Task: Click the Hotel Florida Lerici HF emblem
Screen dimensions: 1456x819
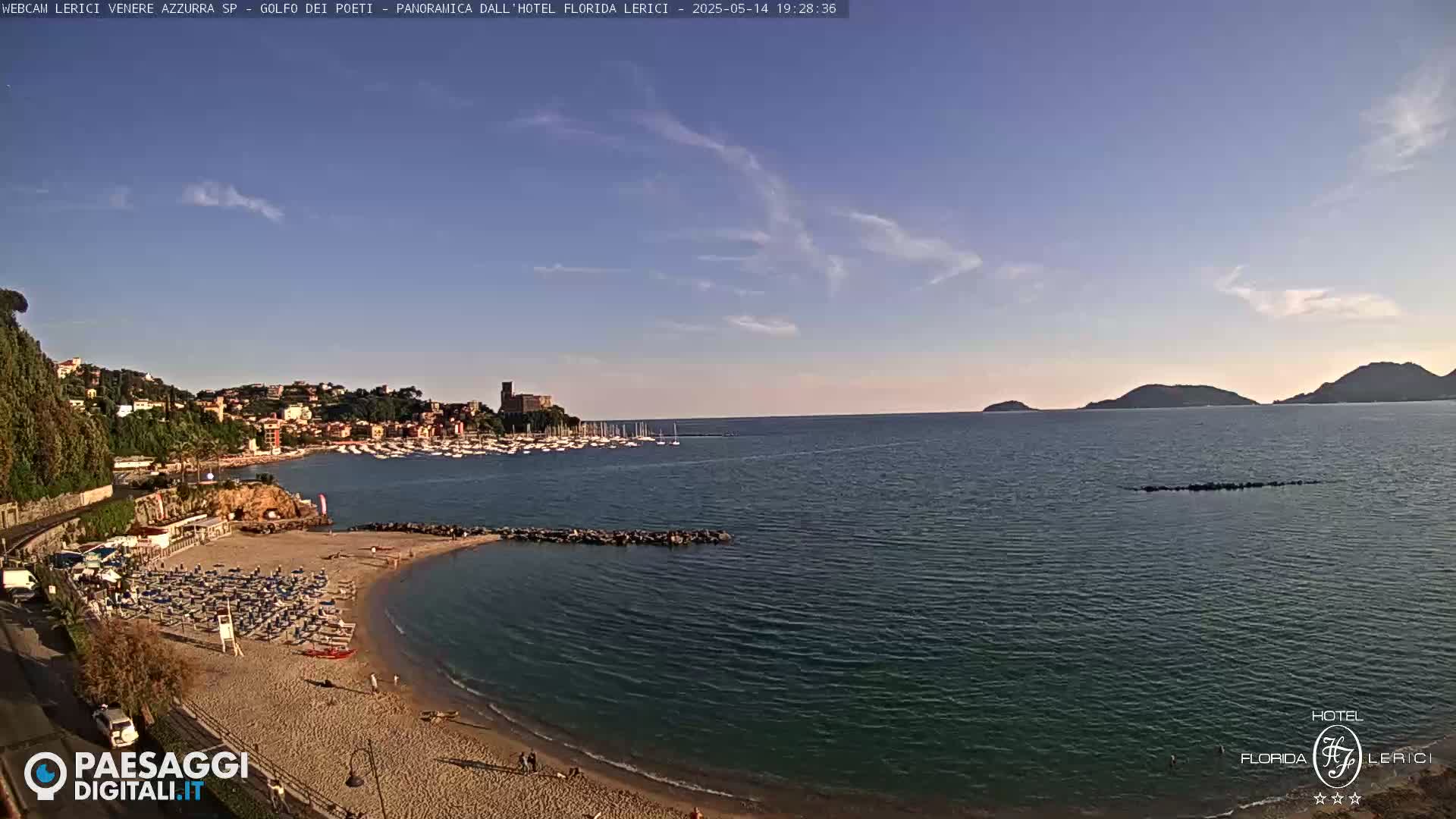Action: pyautogui.click(x=1337, y=756)
